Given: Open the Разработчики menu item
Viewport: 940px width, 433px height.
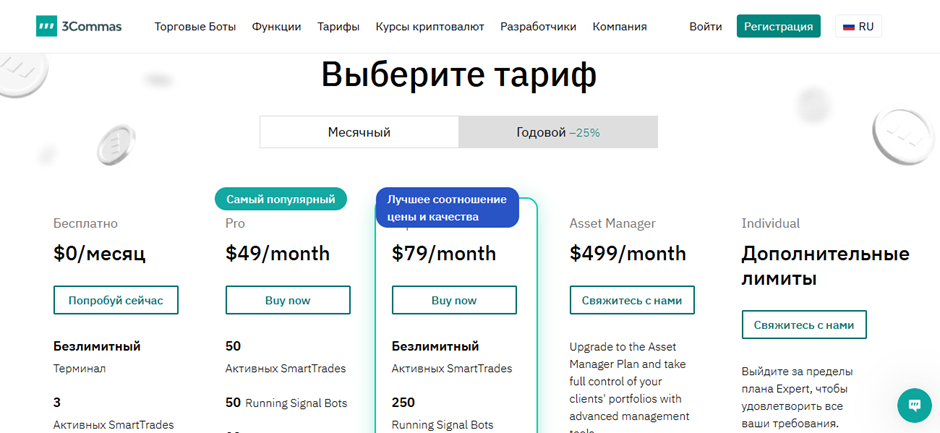Looking at the screenshot, I should pos(538,26).
